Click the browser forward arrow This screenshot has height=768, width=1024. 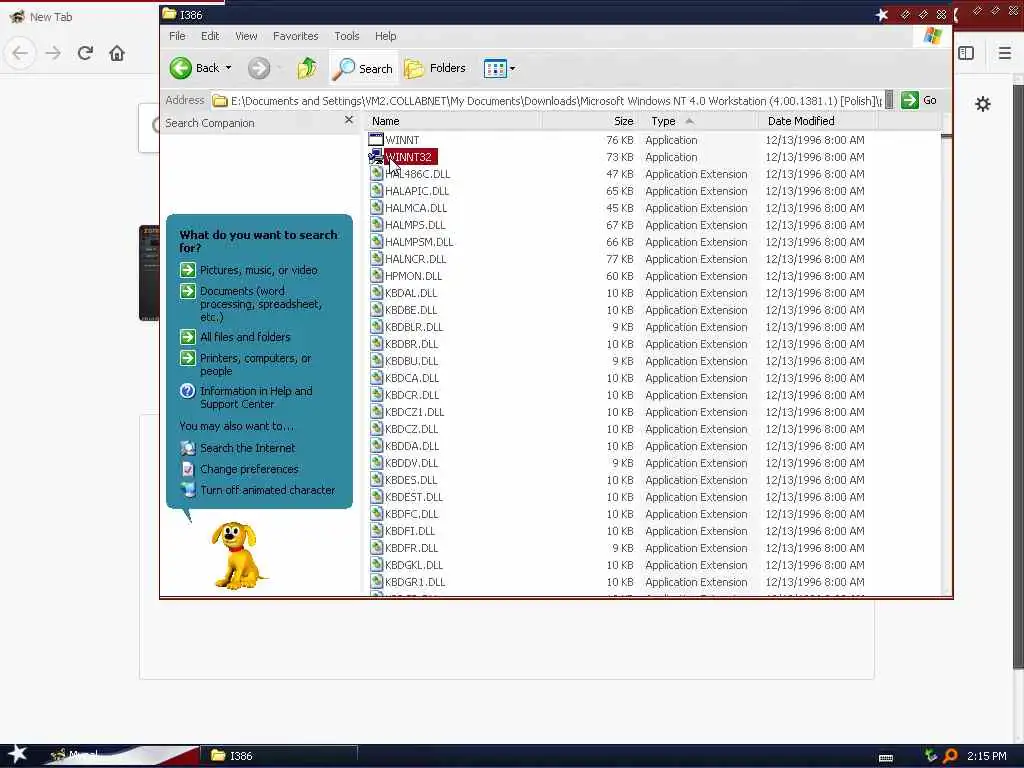pyautogui.click(x=53, y=53)
